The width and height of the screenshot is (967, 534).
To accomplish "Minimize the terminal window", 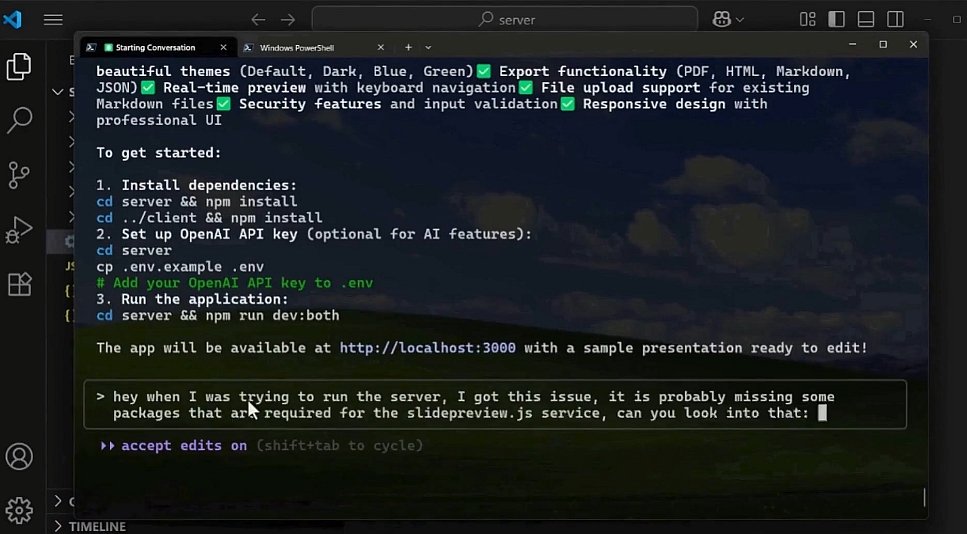I will tap(852, 44).
